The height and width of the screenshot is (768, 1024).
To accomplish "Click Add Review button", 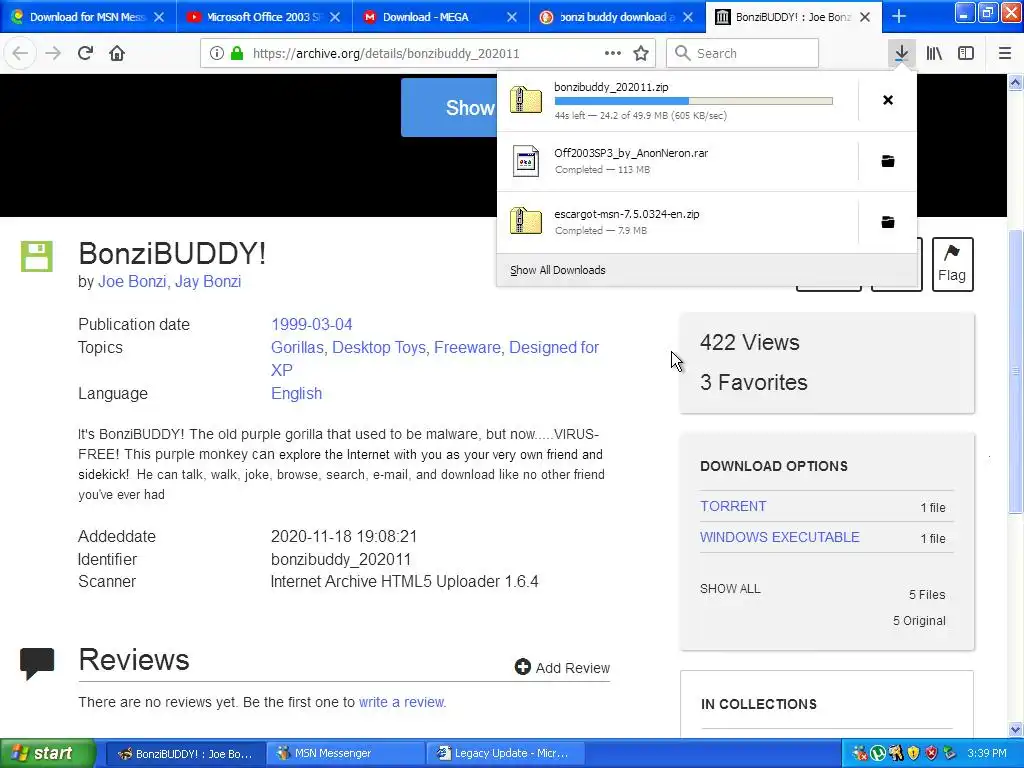I will coord(562,667).
